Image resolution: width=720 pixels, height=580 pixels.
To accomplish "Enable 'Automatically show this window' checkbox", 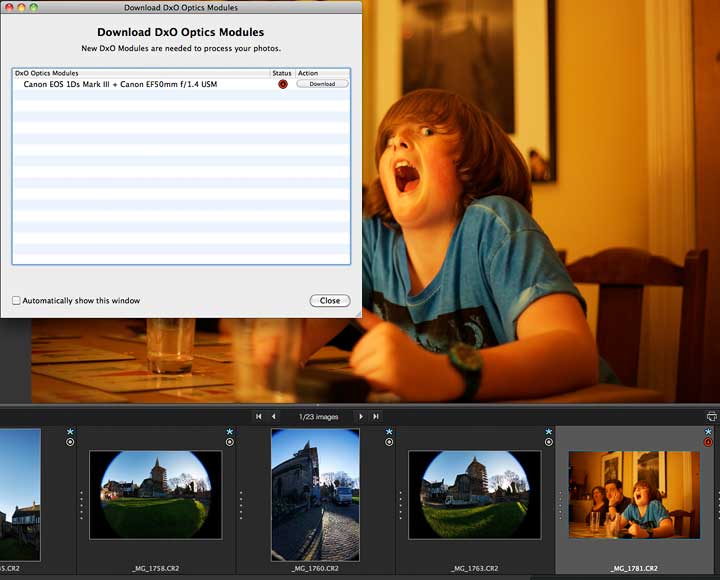I will pyautogui.click(x=16, y=300).
